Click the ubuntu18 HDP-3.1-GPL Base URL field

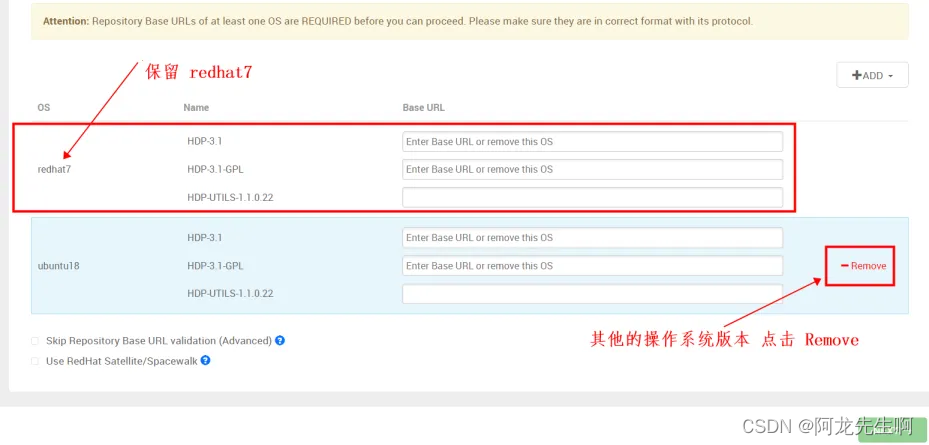(x=592, y=266)
